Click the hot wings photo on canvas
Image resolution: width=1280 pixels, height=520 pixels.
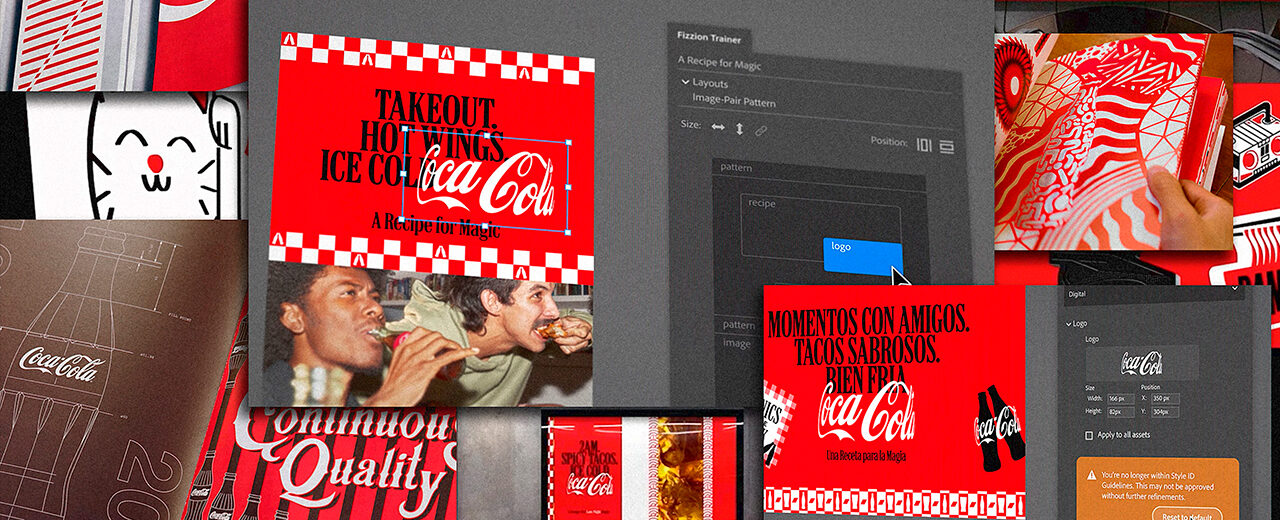[x=431, y=334]
